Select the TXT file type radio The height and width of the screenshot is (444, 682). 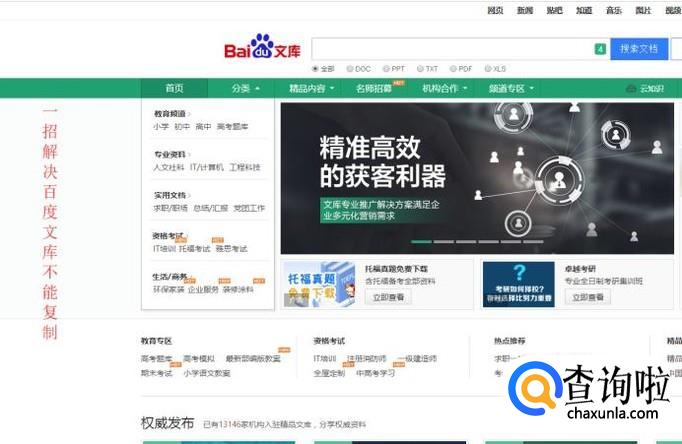pos(420,69)
